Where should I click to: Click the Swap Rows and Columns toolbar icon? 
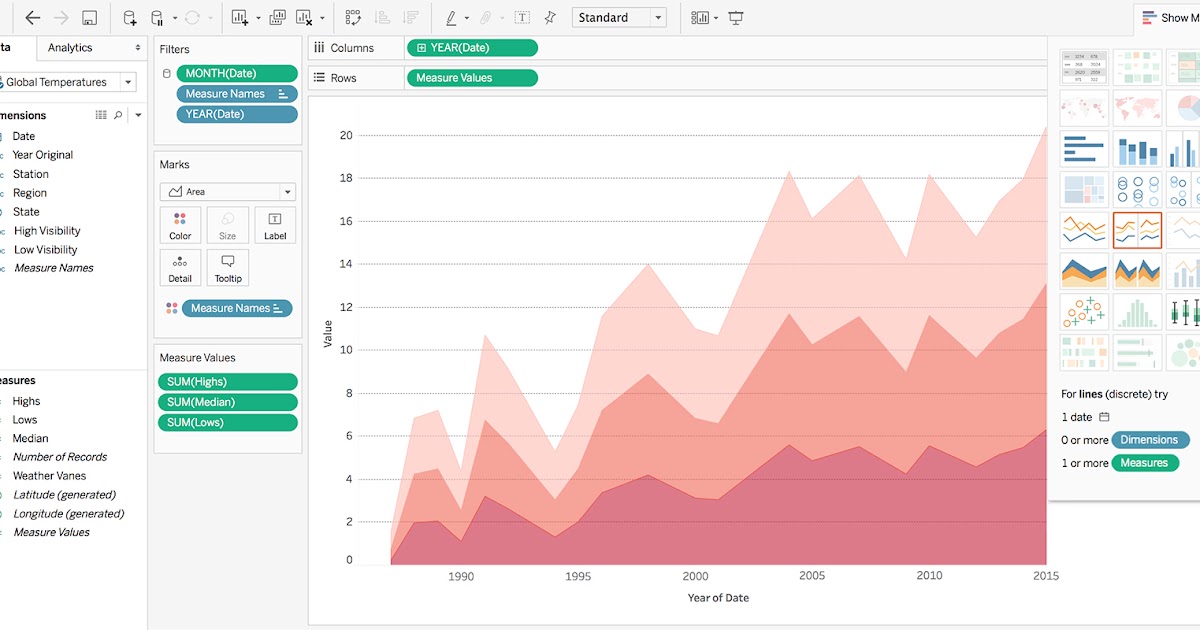point(352,17)
